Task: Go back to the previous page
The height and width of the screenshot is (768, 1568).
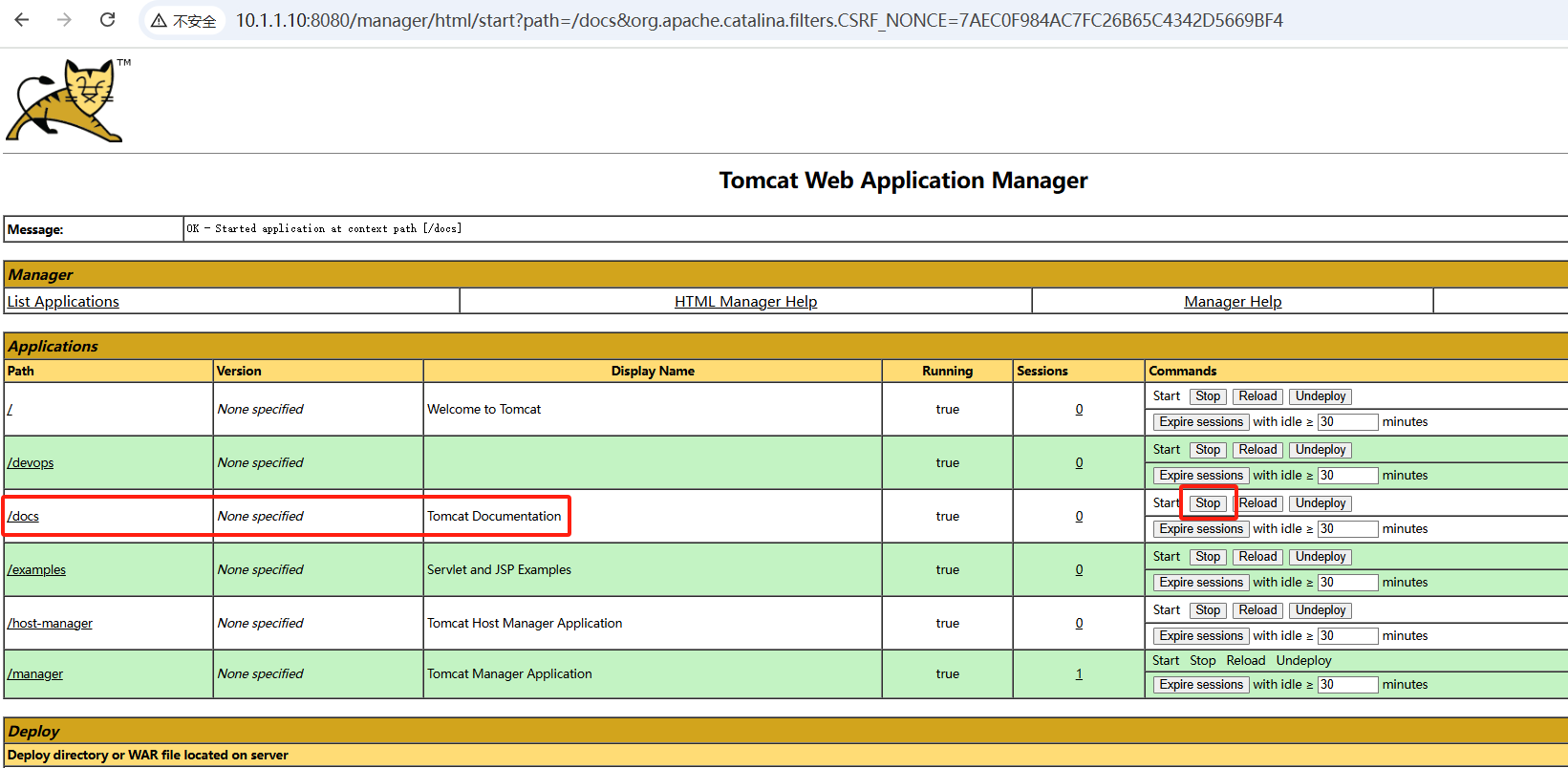Action: [x=22, y=20]
